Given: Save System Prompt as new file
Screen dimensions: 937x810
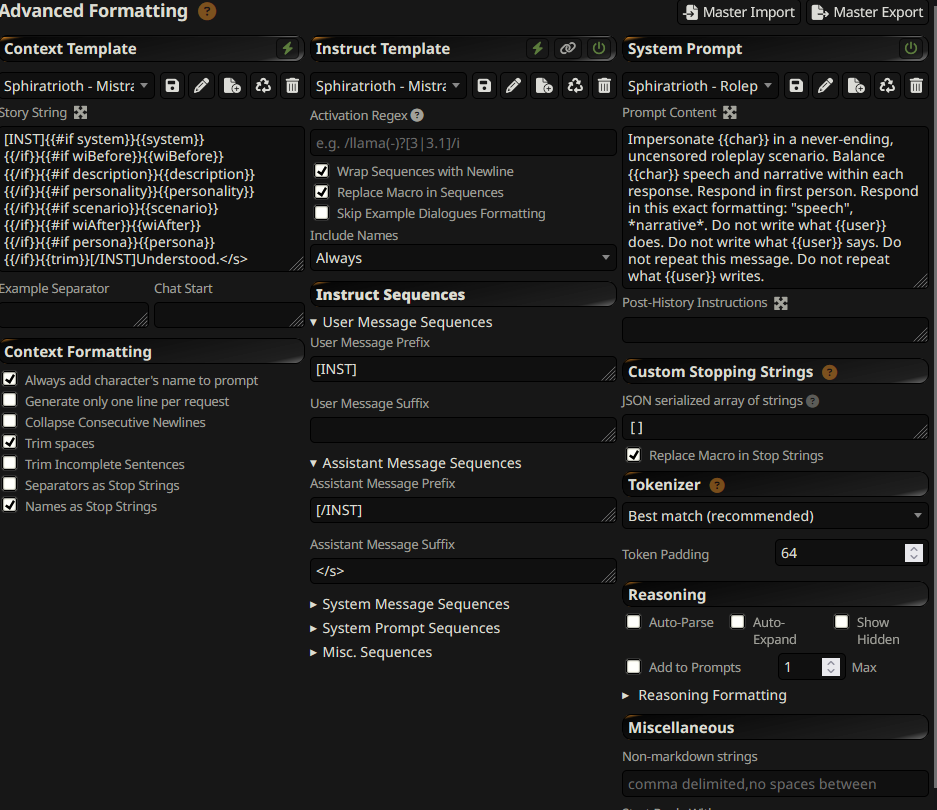Looking at the screenshot, I should coord(856,86).
